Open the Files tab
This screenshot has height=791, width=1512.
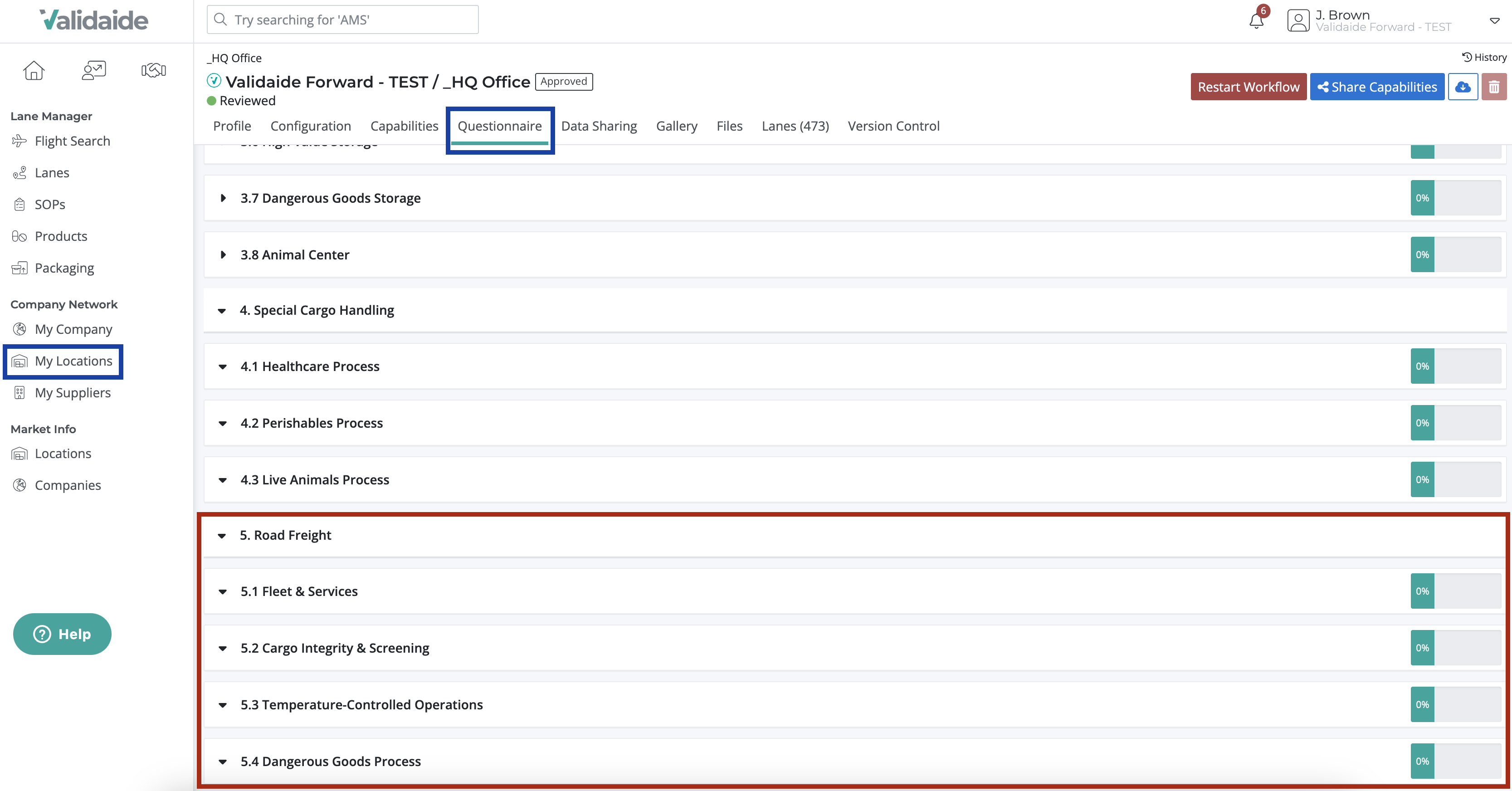pyautogui.click(x=730, y=126)
